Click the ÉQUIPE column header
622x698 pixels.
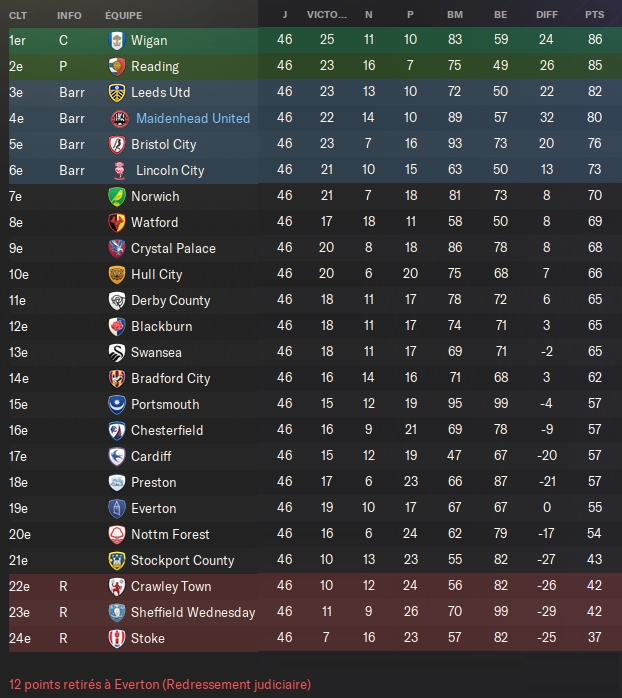click(x=123, y=16)
